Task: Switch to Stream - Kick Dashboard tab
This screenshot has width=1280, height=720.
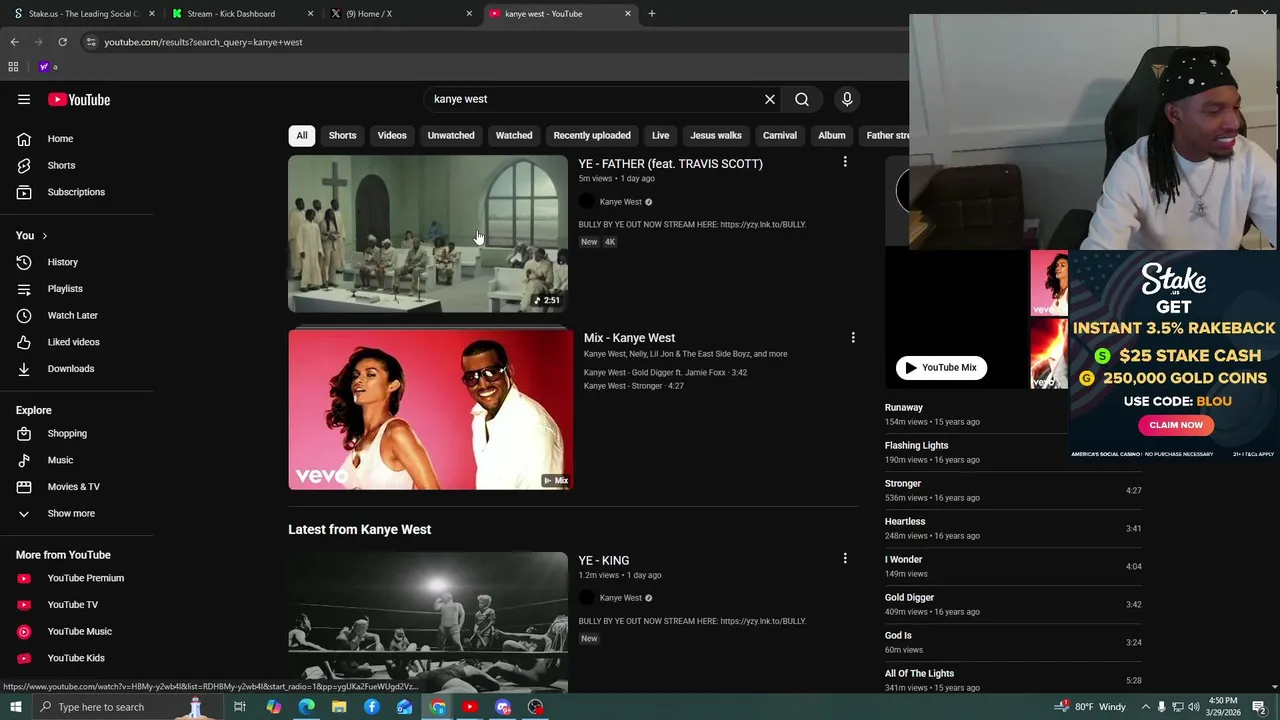Action: pyautogui.click(x=240, y=14)
